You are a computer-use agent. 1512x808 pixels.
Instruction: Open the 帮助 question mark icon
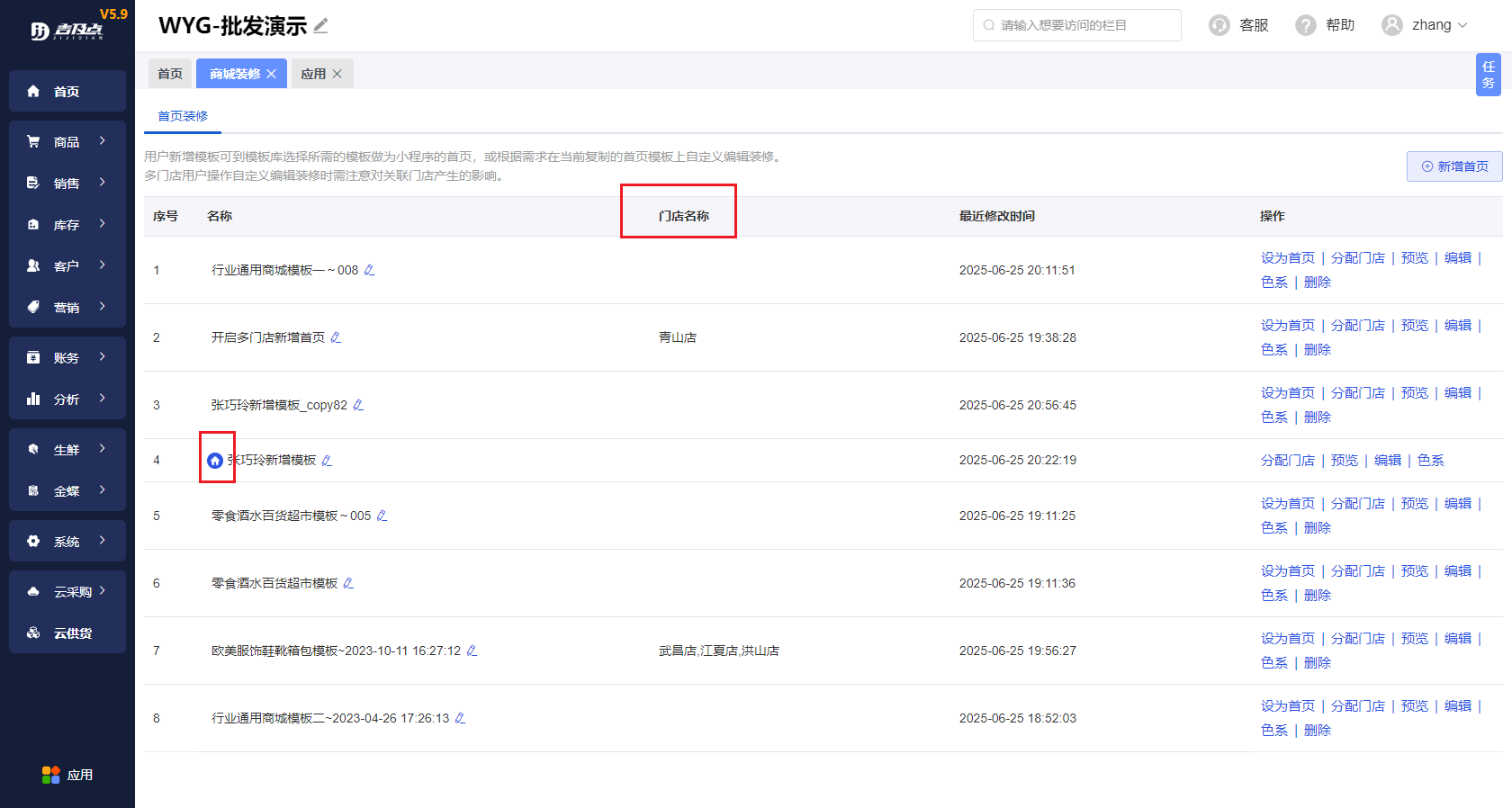(x=1305, y=25)
